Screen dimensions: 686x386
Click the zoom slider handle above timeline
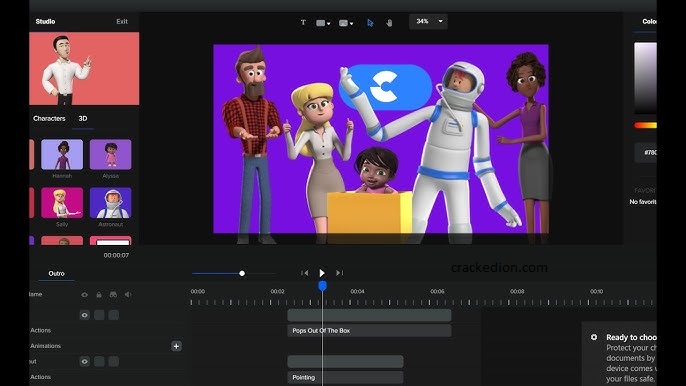[x=242, y=274]
